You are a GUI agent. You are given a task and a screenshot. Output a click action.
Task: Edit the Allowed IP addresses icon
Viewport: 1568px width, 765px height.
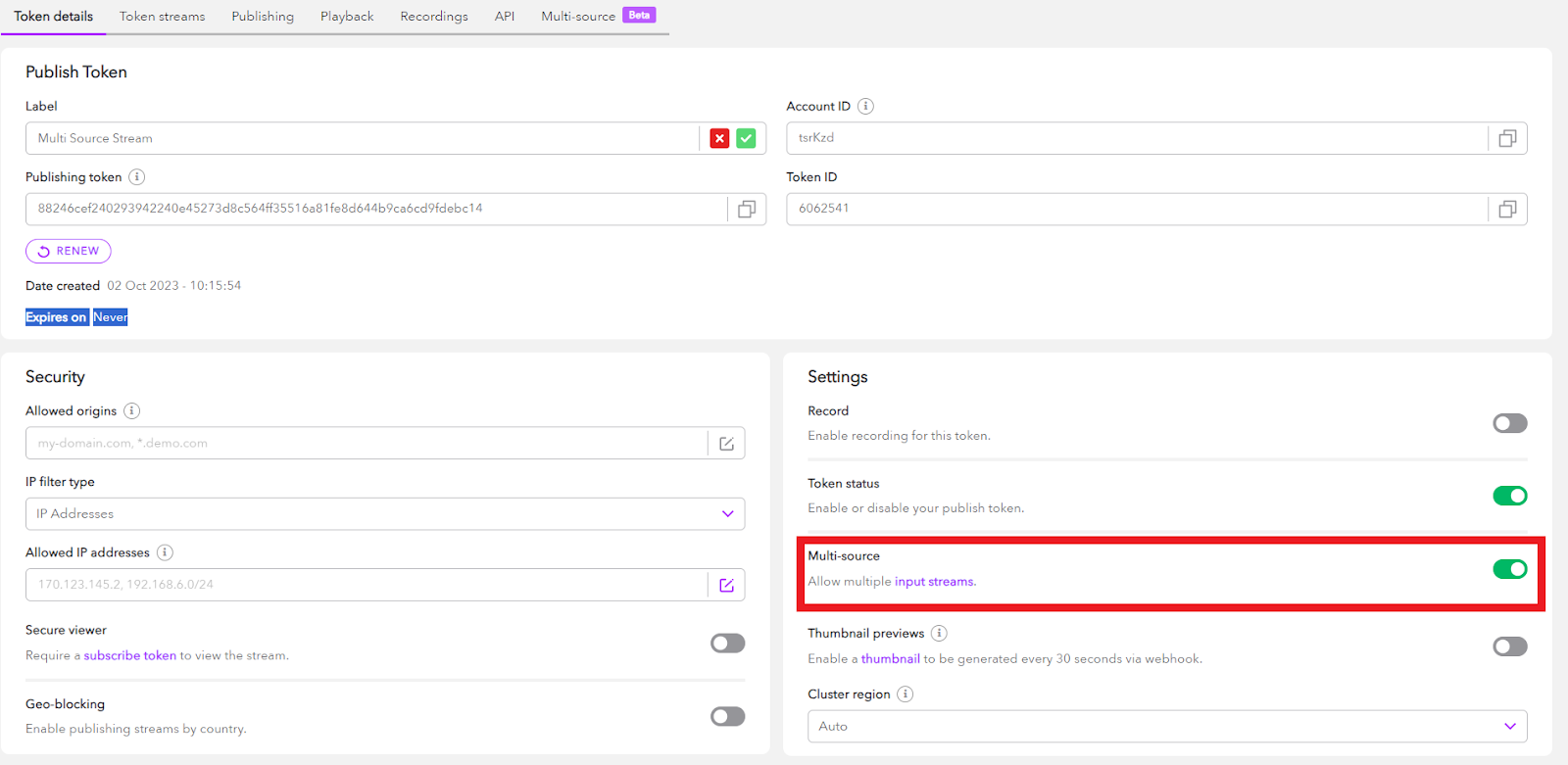[x=726, y=585]
